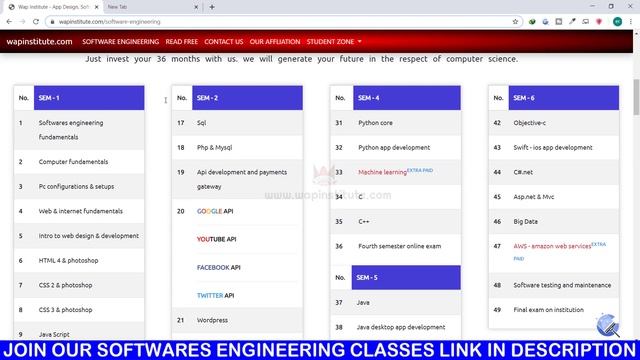Image resolution: width=640 pixels, height=360 pixels.
Task: Open Our Affliation nav item
Action: 275,42
